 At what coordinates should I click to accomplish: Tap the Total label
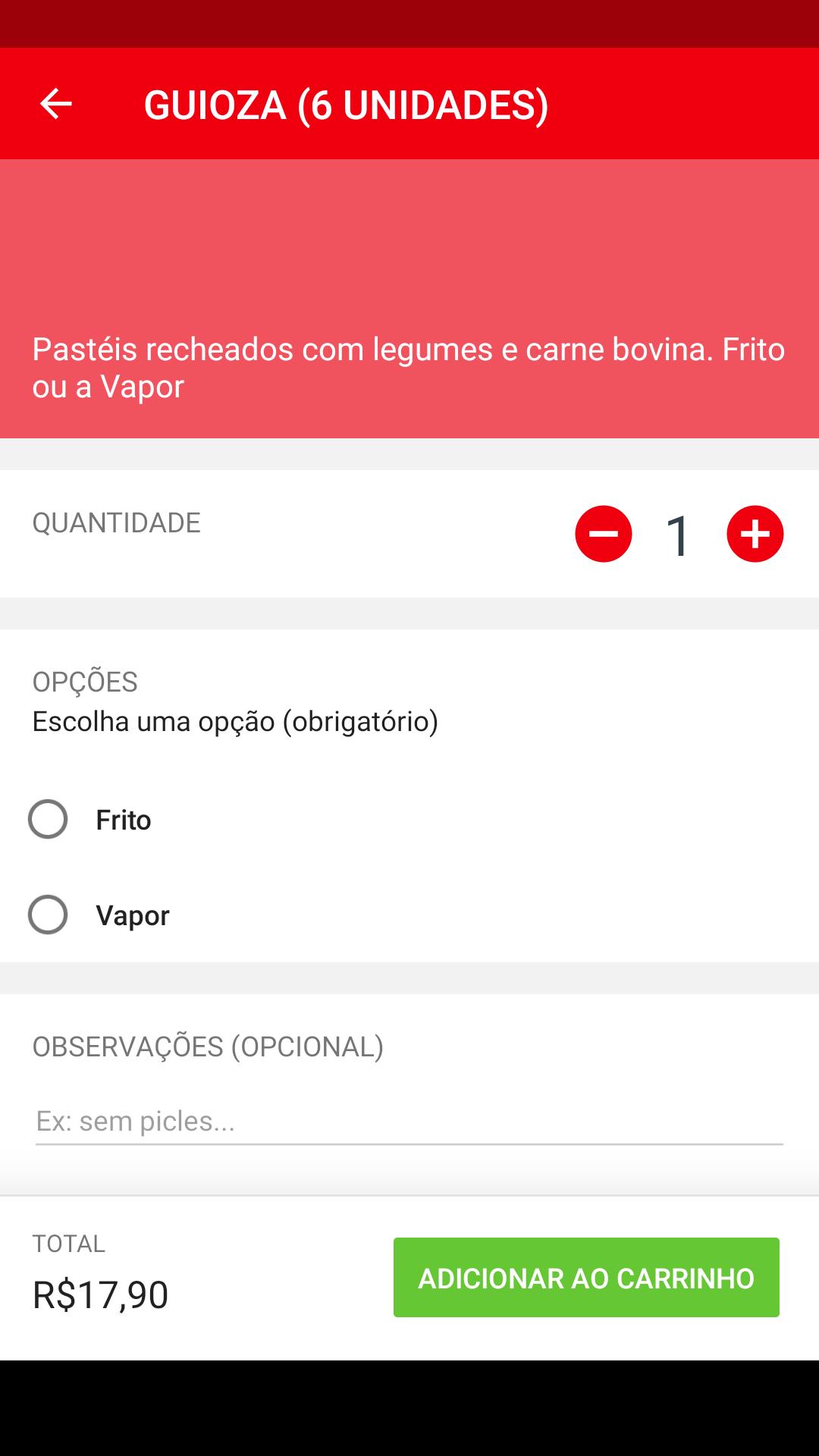[69, 1244]
